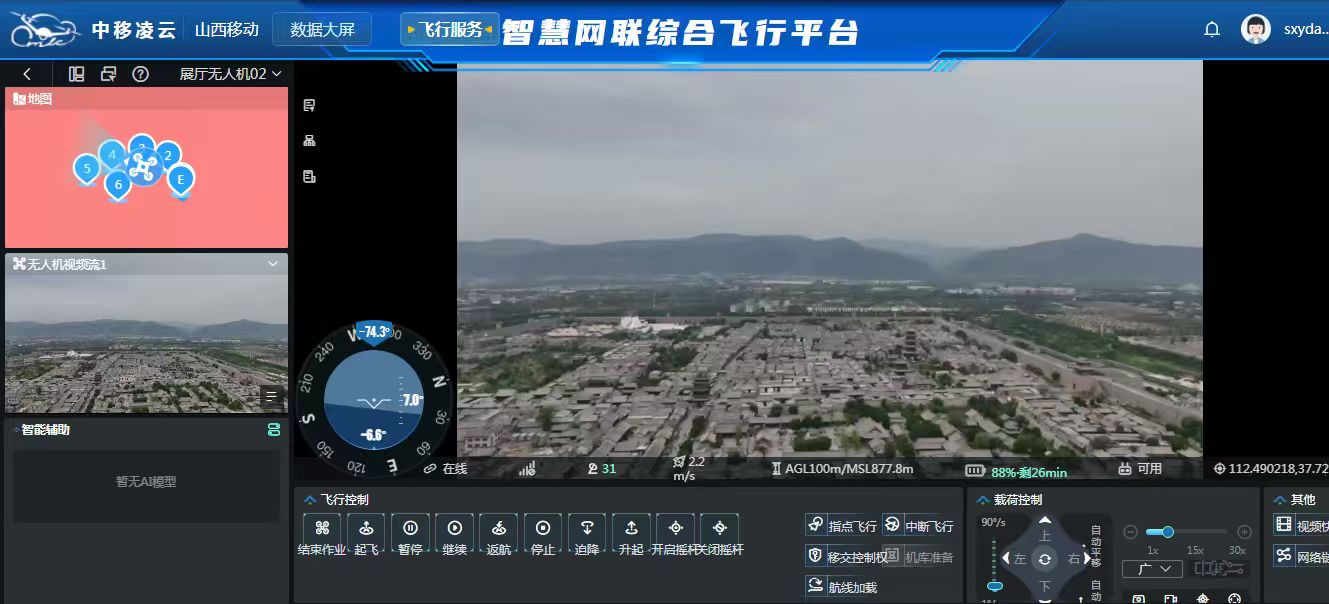This screenshot has height=604, width=1329.
Task: Expand the 无人机视频流1 stream chevron
Action: point(273,264)
